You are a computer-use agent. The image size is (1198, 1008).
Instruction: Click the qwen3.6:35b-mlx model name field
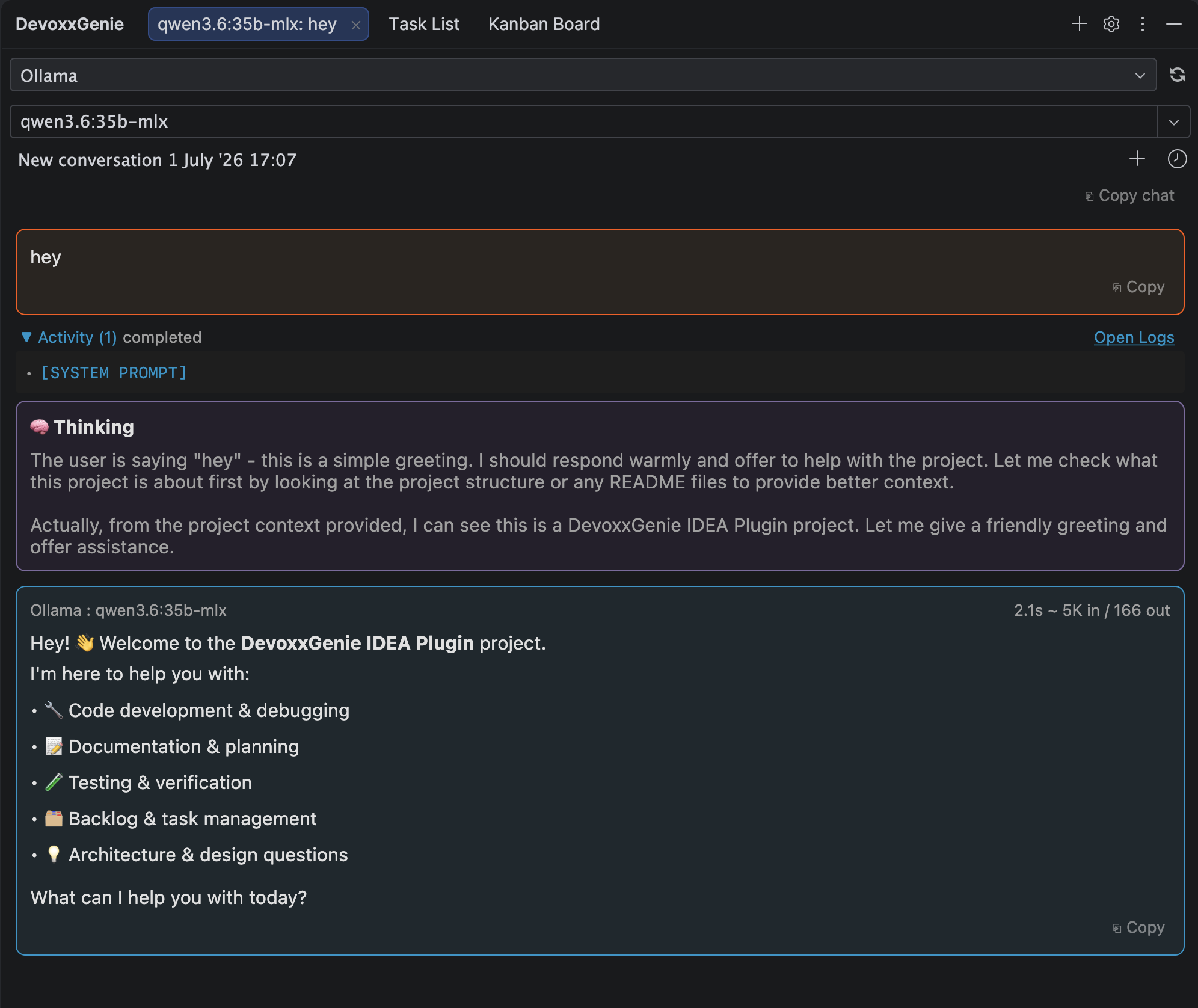click(584, 122)
